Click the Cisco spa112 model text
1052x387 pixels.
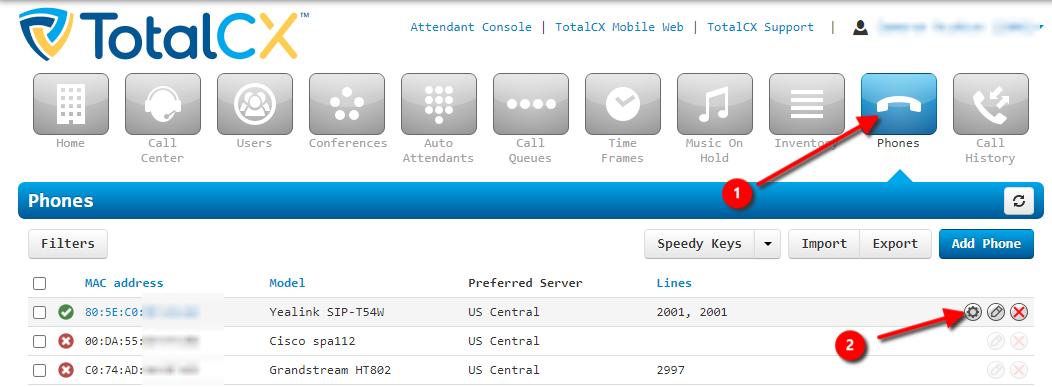pos(312,341)
